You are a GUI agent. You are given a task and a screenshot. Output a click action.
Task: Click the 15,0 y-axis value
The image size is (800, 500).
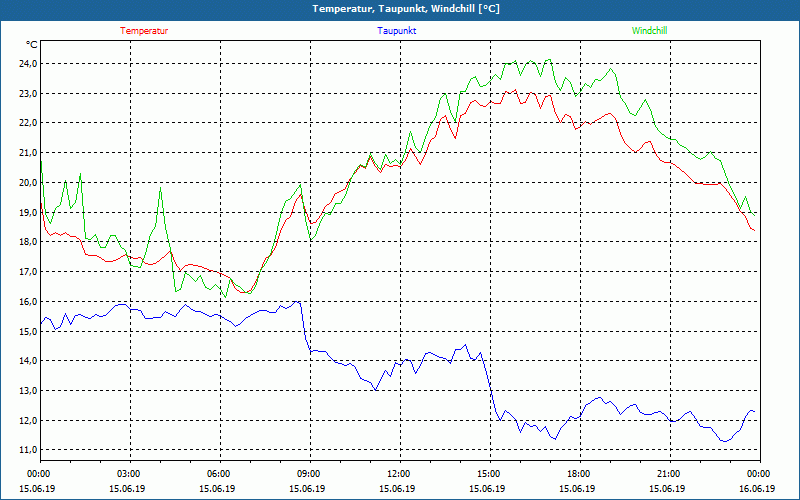coord(28,331)
